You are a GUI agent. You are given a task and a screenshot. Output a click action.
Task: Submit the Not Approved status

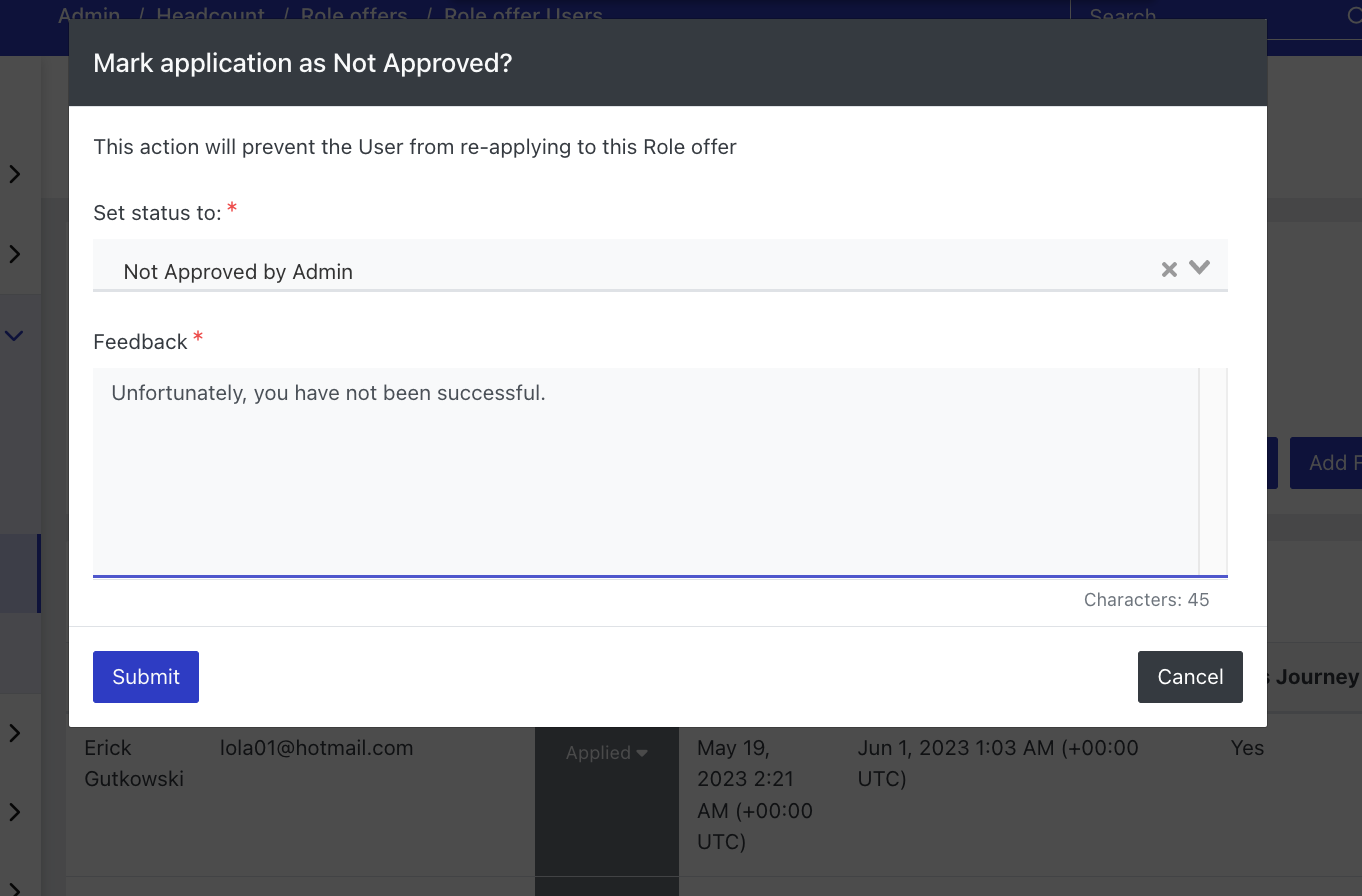tap(146, 677)
